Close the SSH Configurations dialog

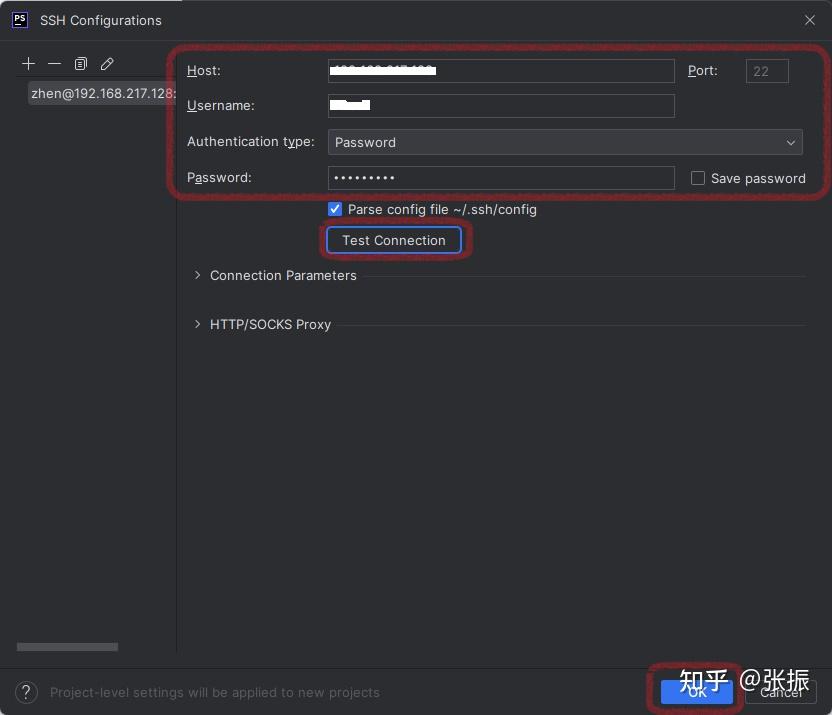(809, 20)
